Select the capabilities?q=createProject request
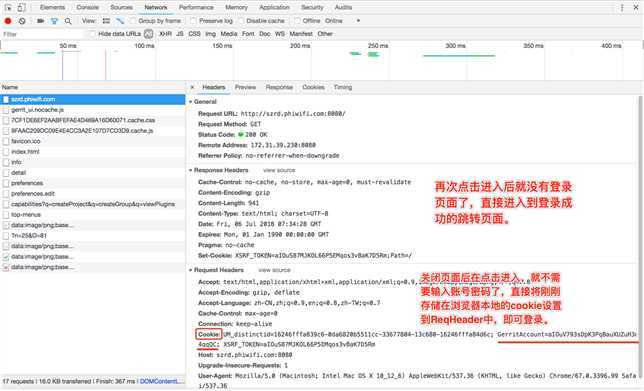Viewport: 644px width, 391px height. click(x=93, y=204)
